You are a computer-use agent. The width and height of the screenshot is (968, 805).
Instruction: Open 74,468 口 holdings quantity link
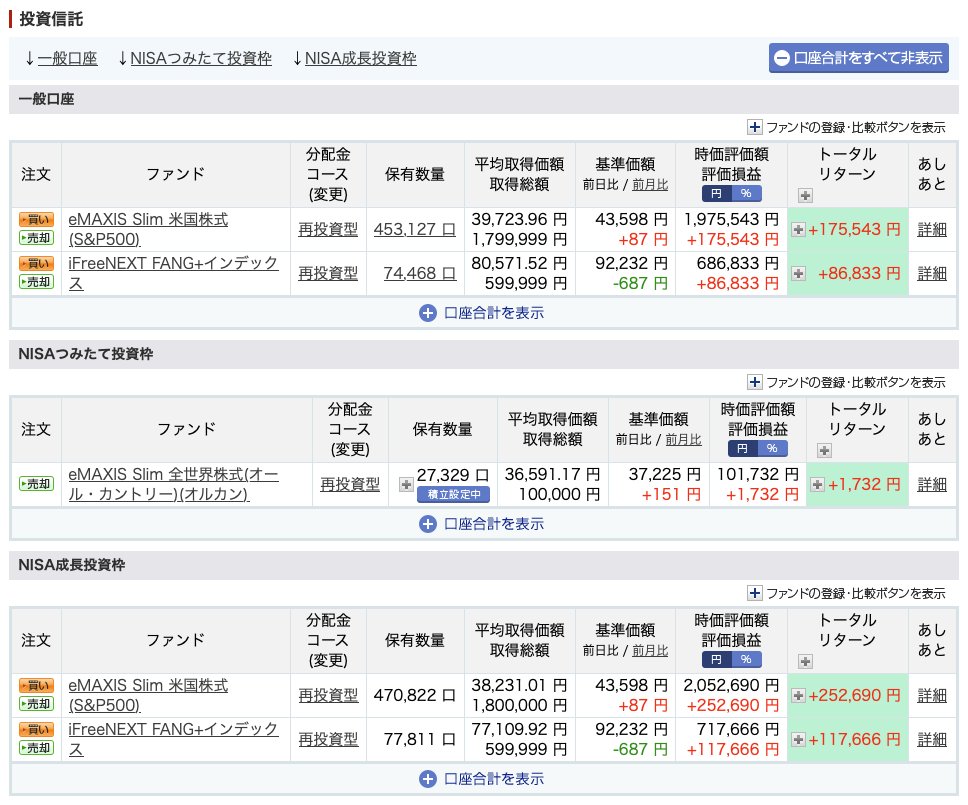point(420,273)
